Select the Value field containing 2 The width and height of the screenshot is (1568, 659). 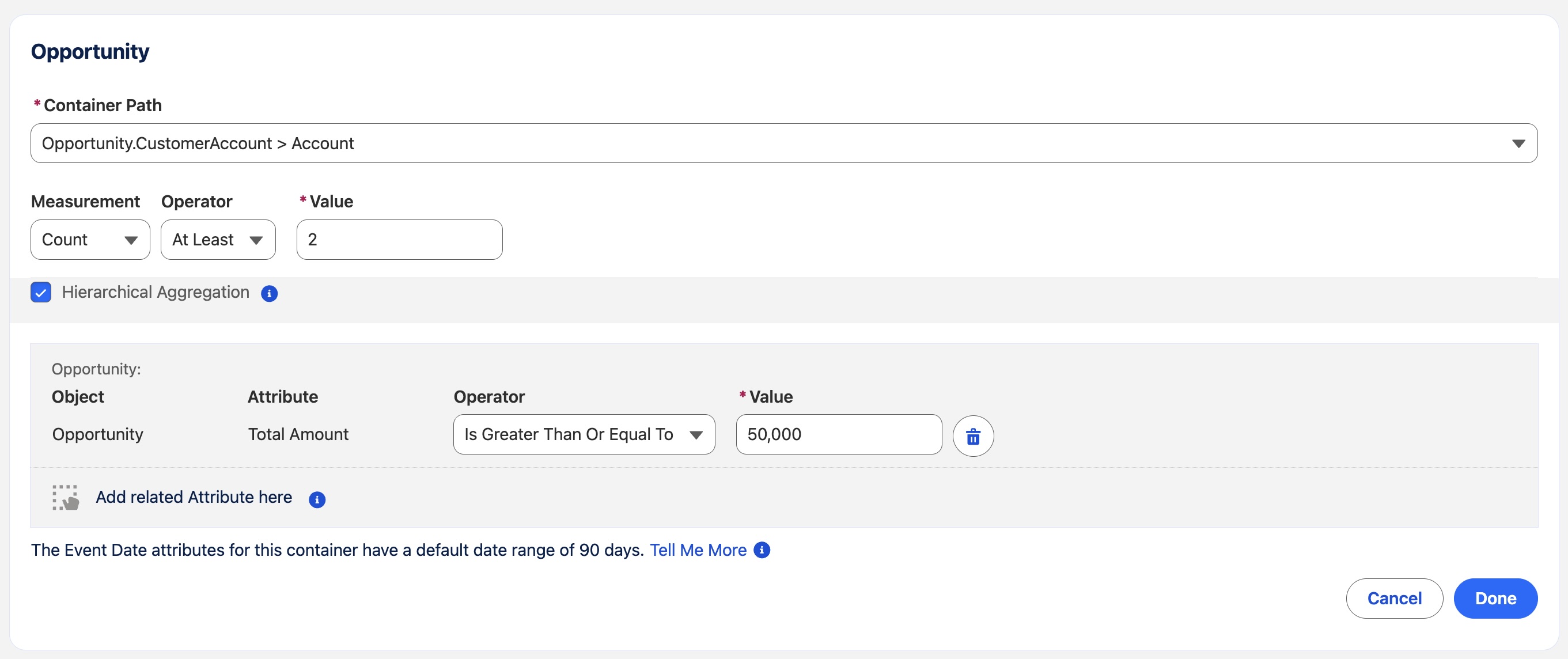[x=399, y=239]
